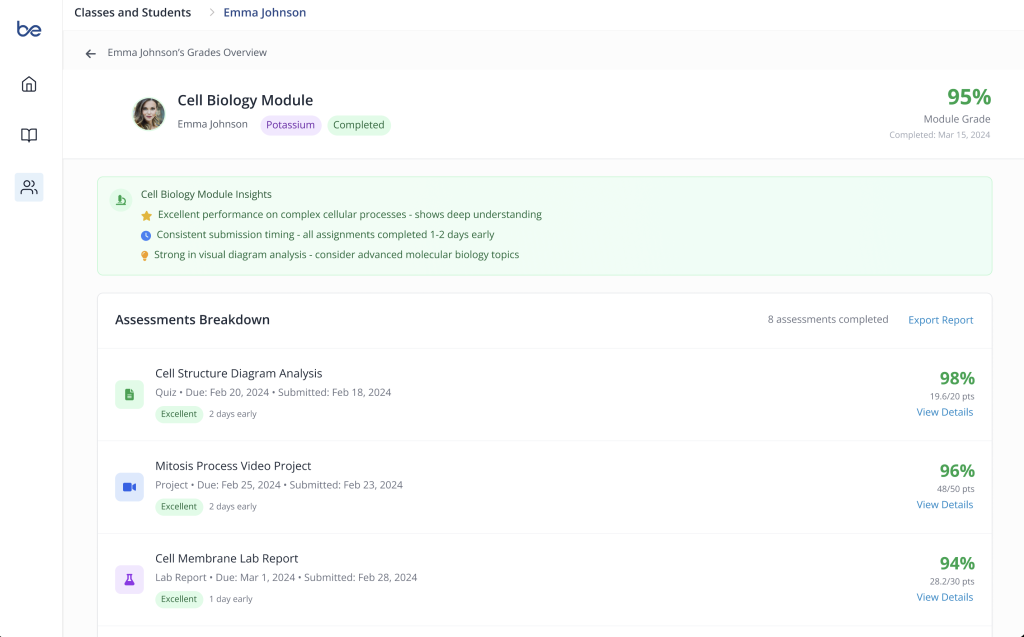Click Cell Structure Diagram Analysis title

tap(238, 374)
